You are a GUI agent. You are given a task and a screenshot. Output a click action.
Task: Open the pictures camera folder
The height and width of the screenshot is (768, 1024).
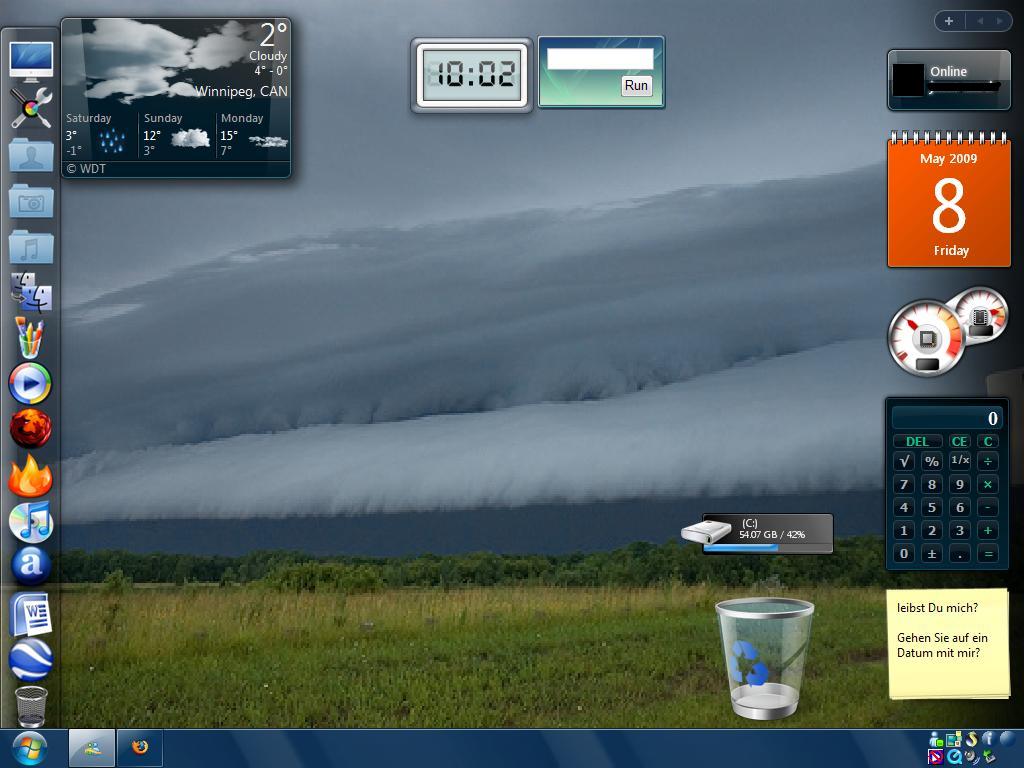31,201
